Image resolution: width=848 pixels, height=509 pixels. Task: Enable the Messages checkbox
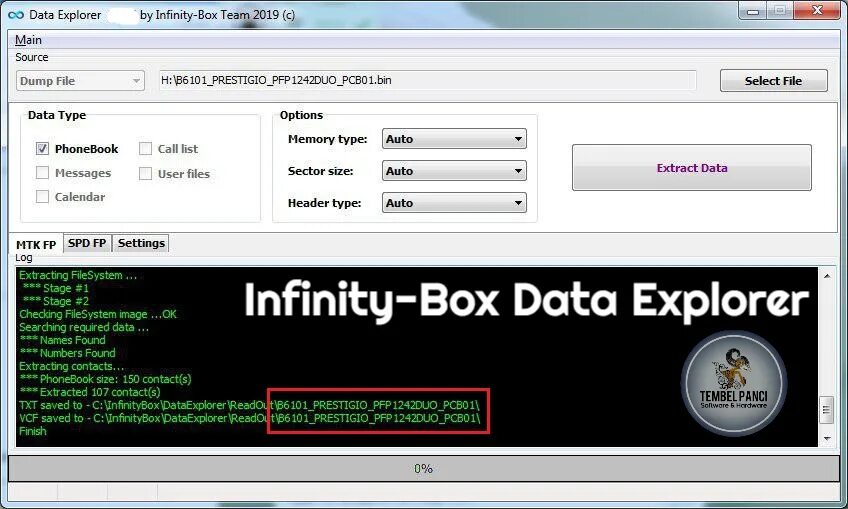pyautogui.click(x=42, y=173)
